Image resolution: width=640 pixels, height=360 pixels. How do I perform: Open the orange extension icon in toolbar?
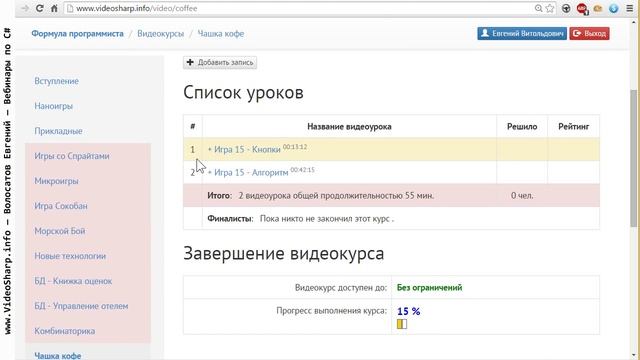tap(598, 9)
